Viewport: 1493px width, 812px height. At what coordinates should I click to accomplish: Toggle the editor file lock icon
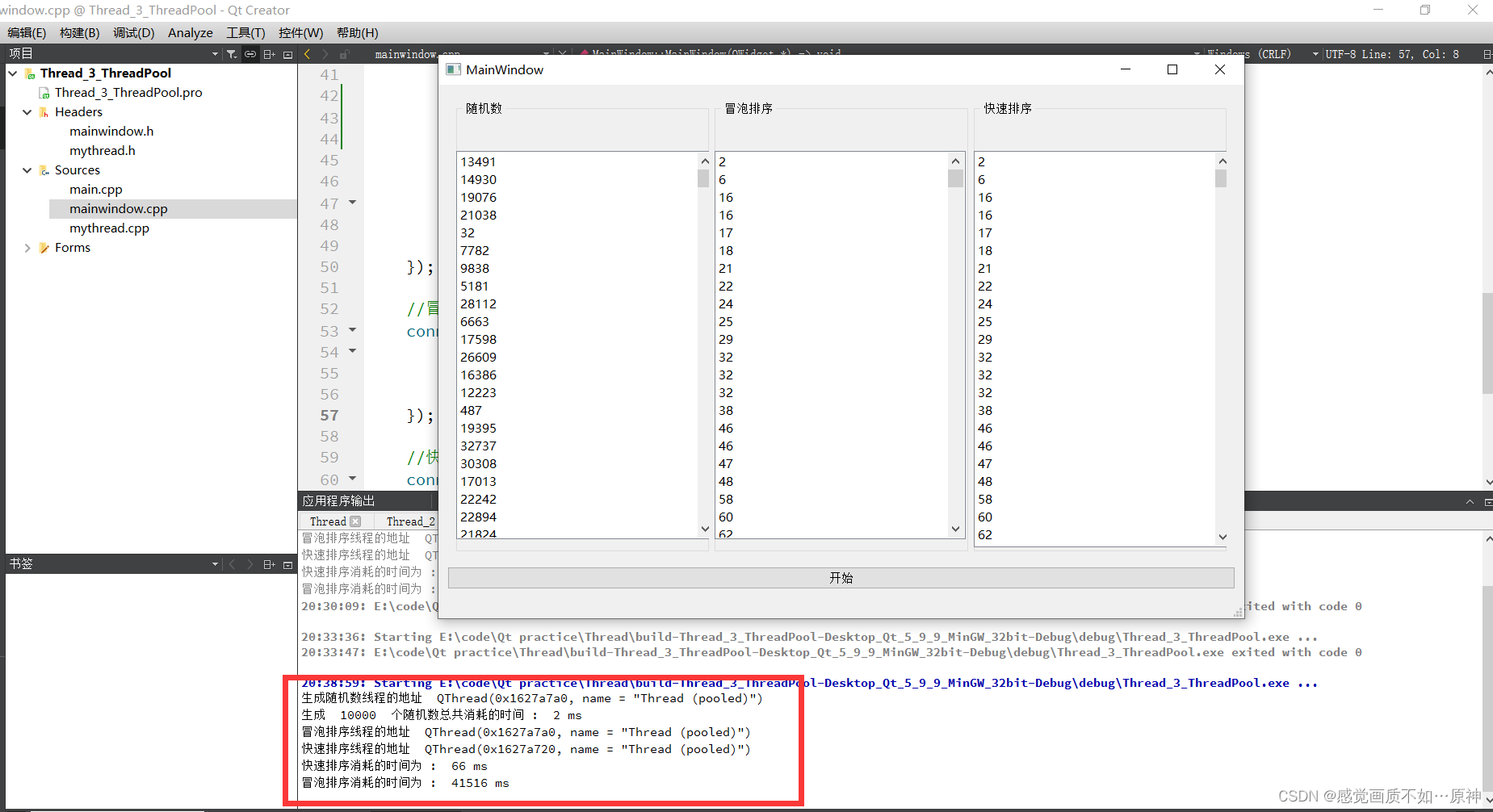[x=344, y=54]
